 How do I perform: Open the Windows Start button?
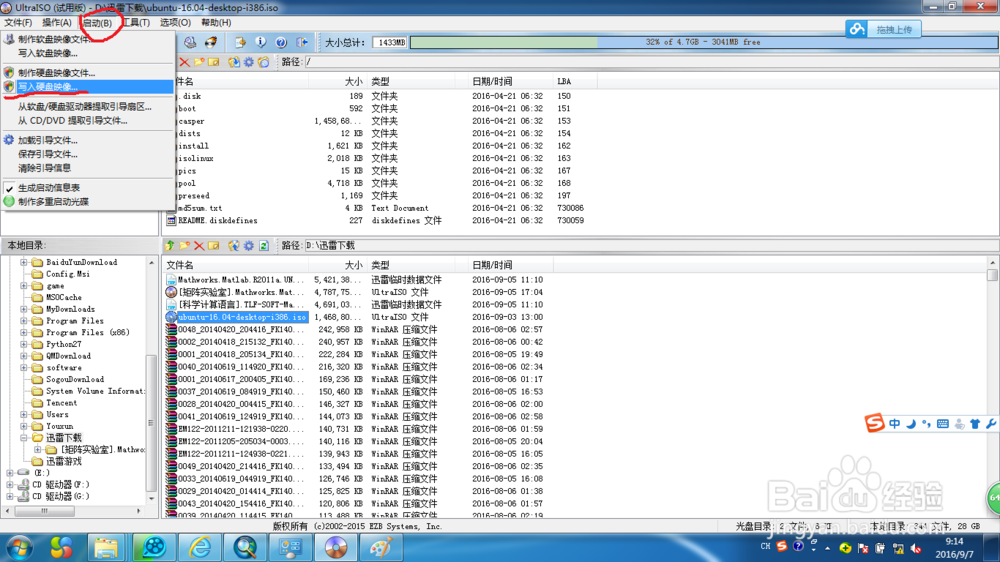click(x=20, y=548)
